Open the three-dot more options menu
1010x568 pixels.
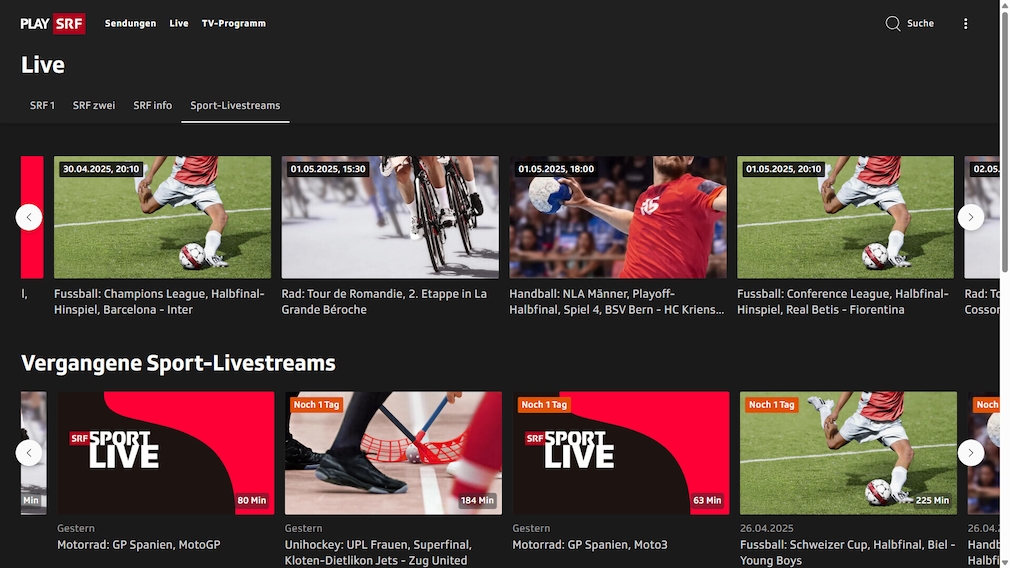click(x=965, y=23)
